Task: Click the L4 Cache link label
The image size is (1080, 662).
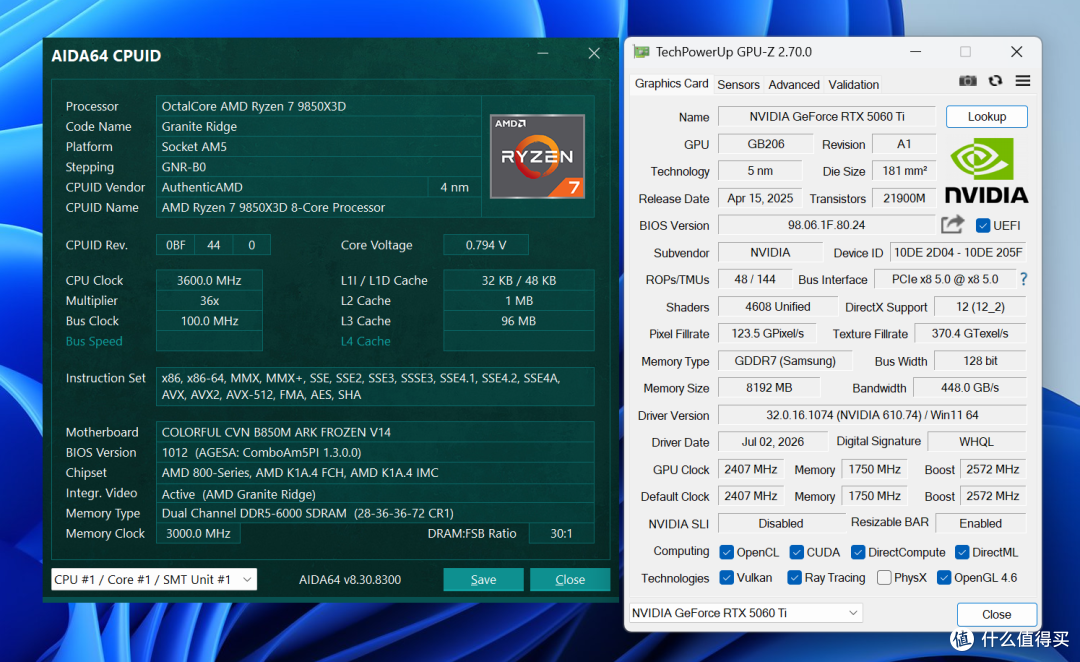Action: tap(365, 341)
